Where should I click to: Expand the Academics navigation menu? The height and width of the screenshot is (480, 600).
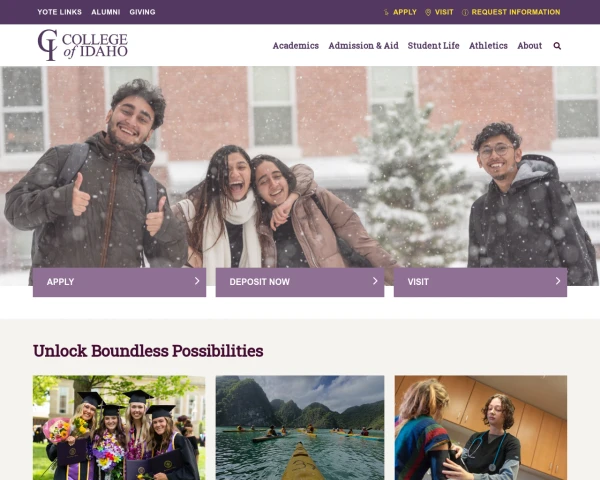(x=295, y=46)
